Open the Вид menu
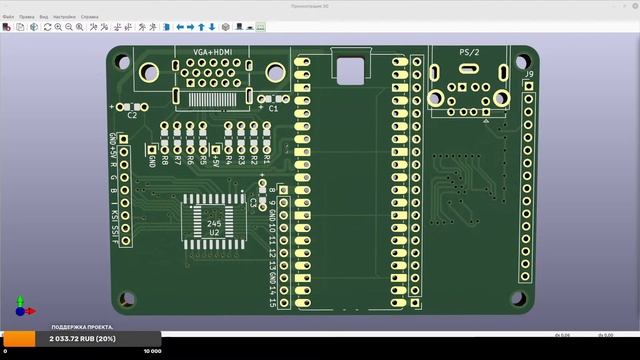 (x=44, y=17)
